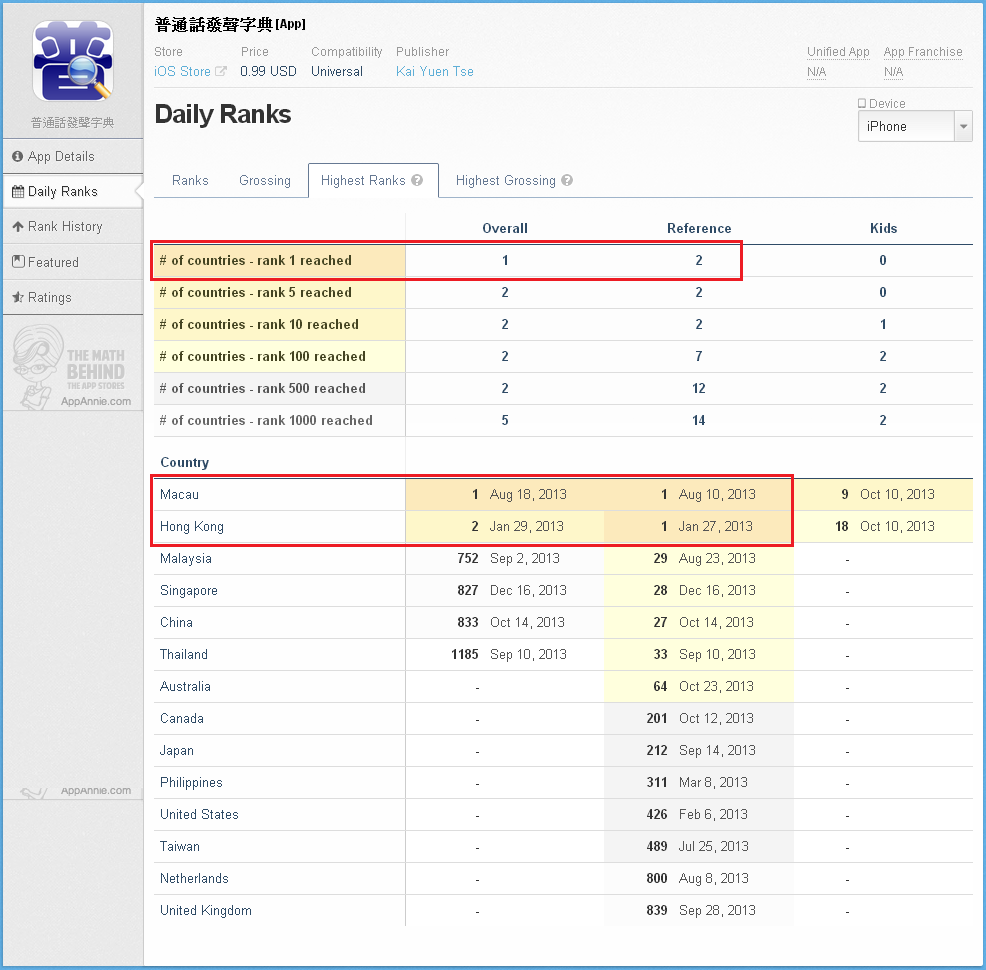The width and height of the screenshot is (986, 970).
Task: Click the calendar icon beside Daily Ranks
Action: click(x=18, y=192)
